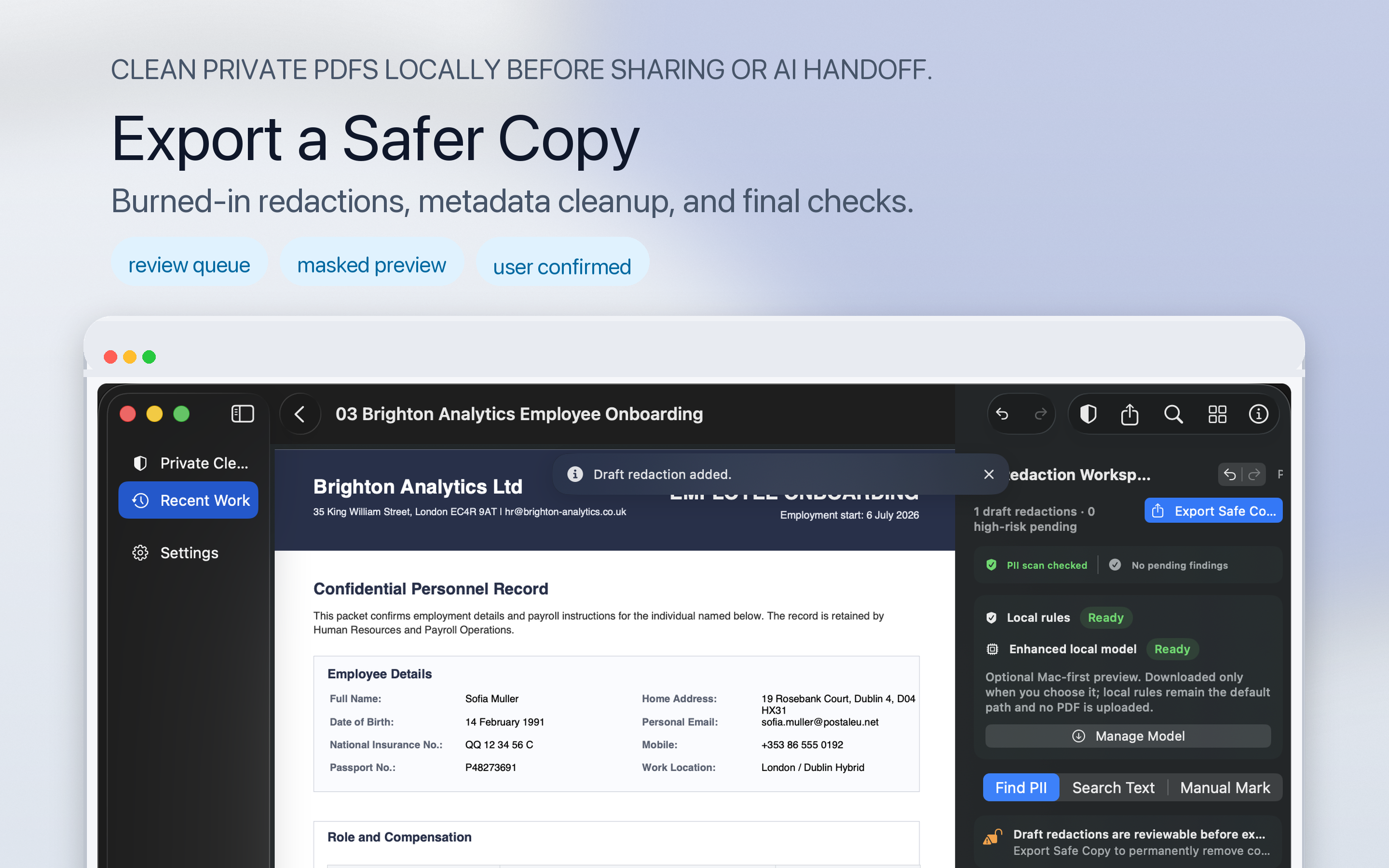Click the passport number P48273691

490,768
